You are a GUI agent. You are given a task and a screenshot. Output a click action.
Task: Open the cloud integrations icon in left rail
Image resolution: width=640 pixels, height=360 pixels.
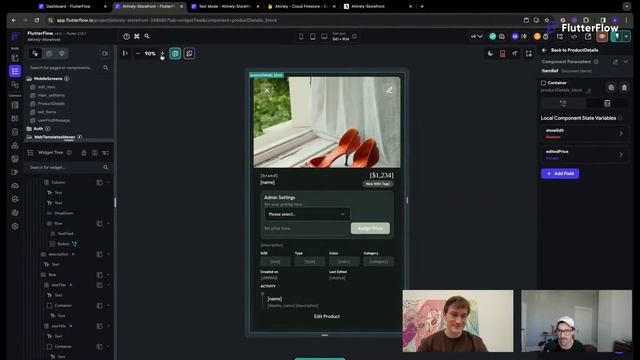pos(15,185)
